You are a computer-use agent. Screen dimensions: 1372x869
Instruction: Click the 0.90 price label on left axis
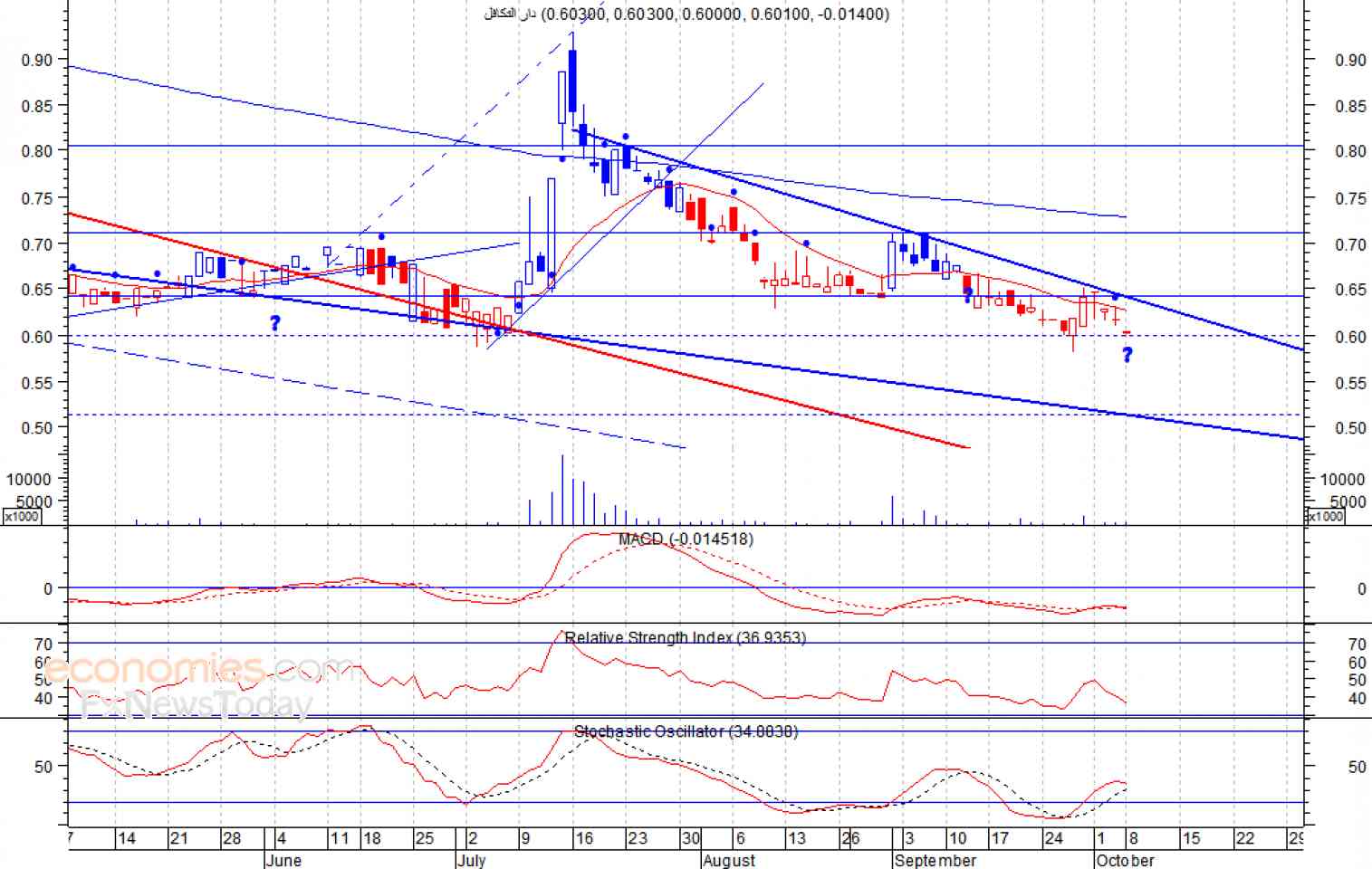pos(37,60)
